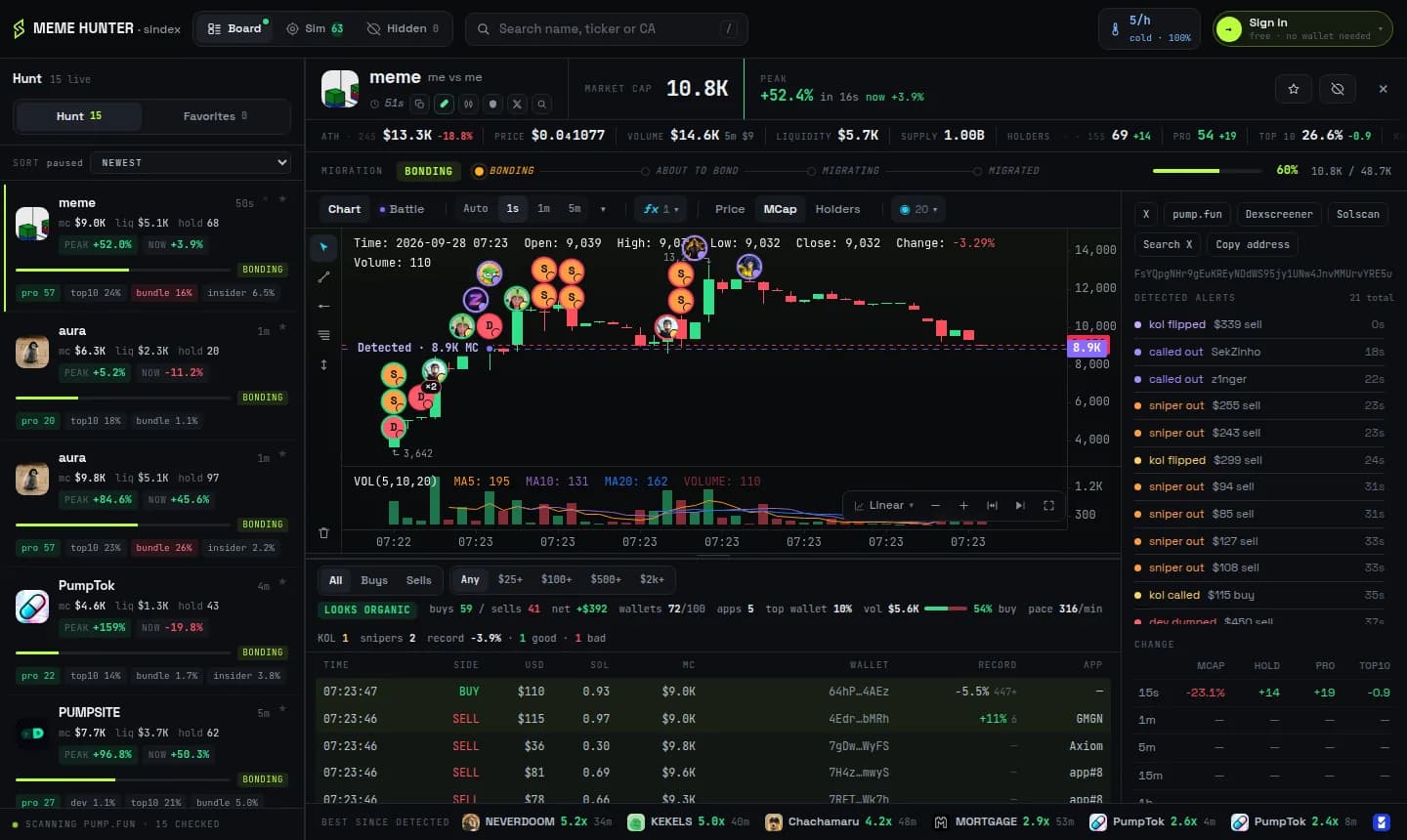1407x840 pixels.
Task: Select the horizontal line chart tool
Action: pyautogui.click(x=323, y=306)
